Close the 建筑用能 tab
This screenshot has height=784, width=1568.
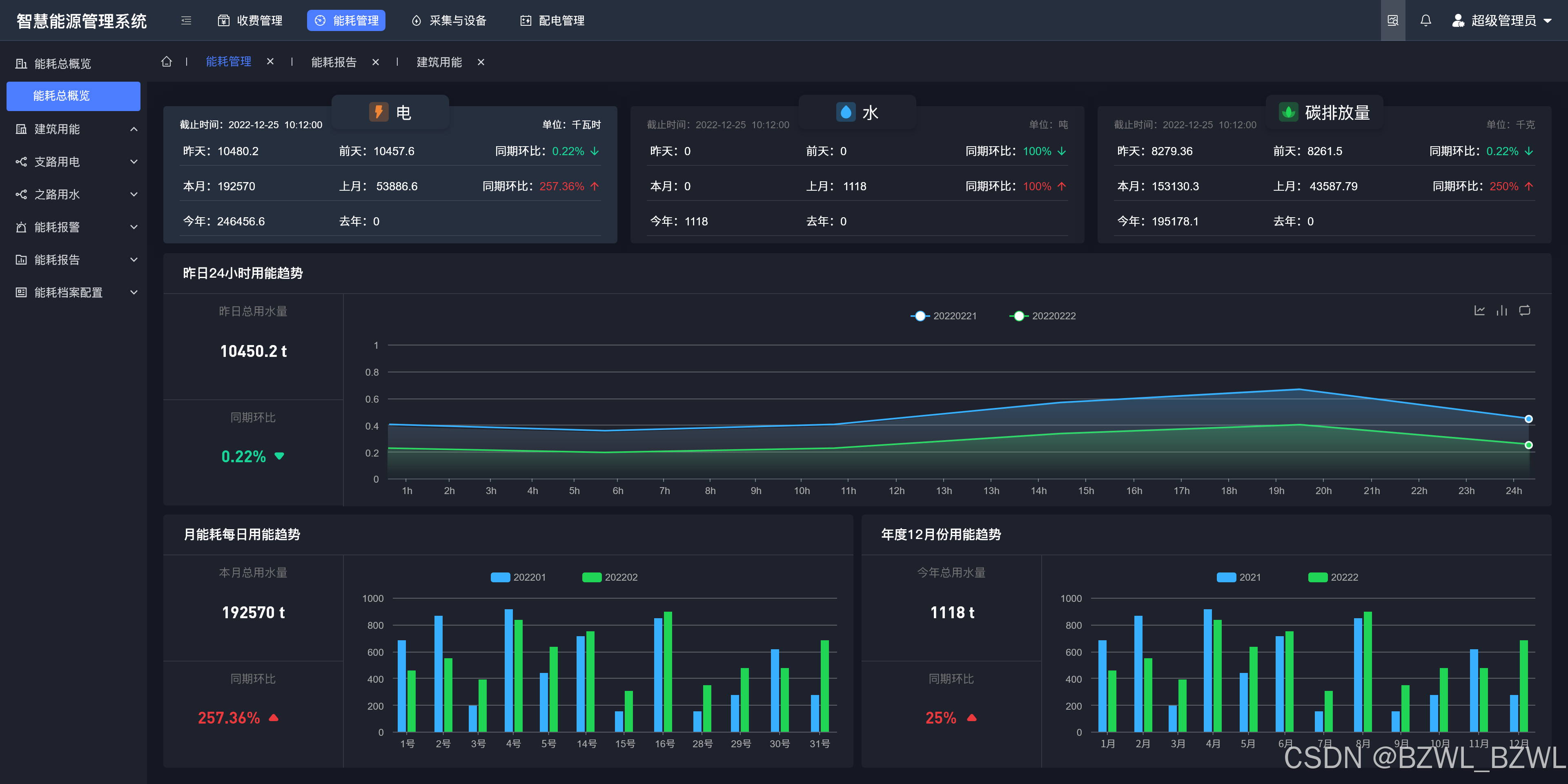point(481,62)
